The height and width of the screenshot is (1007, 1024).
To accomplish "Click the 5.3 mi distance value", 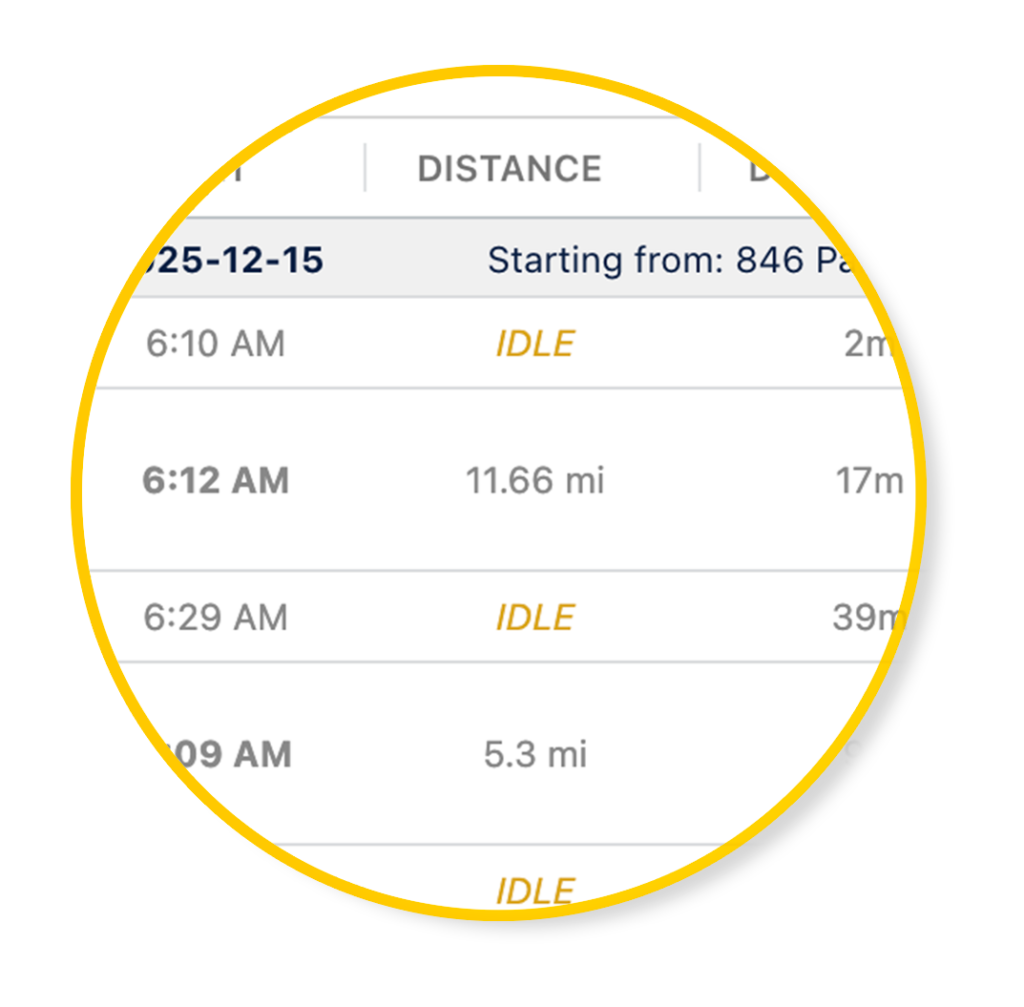I will (535, 754).
